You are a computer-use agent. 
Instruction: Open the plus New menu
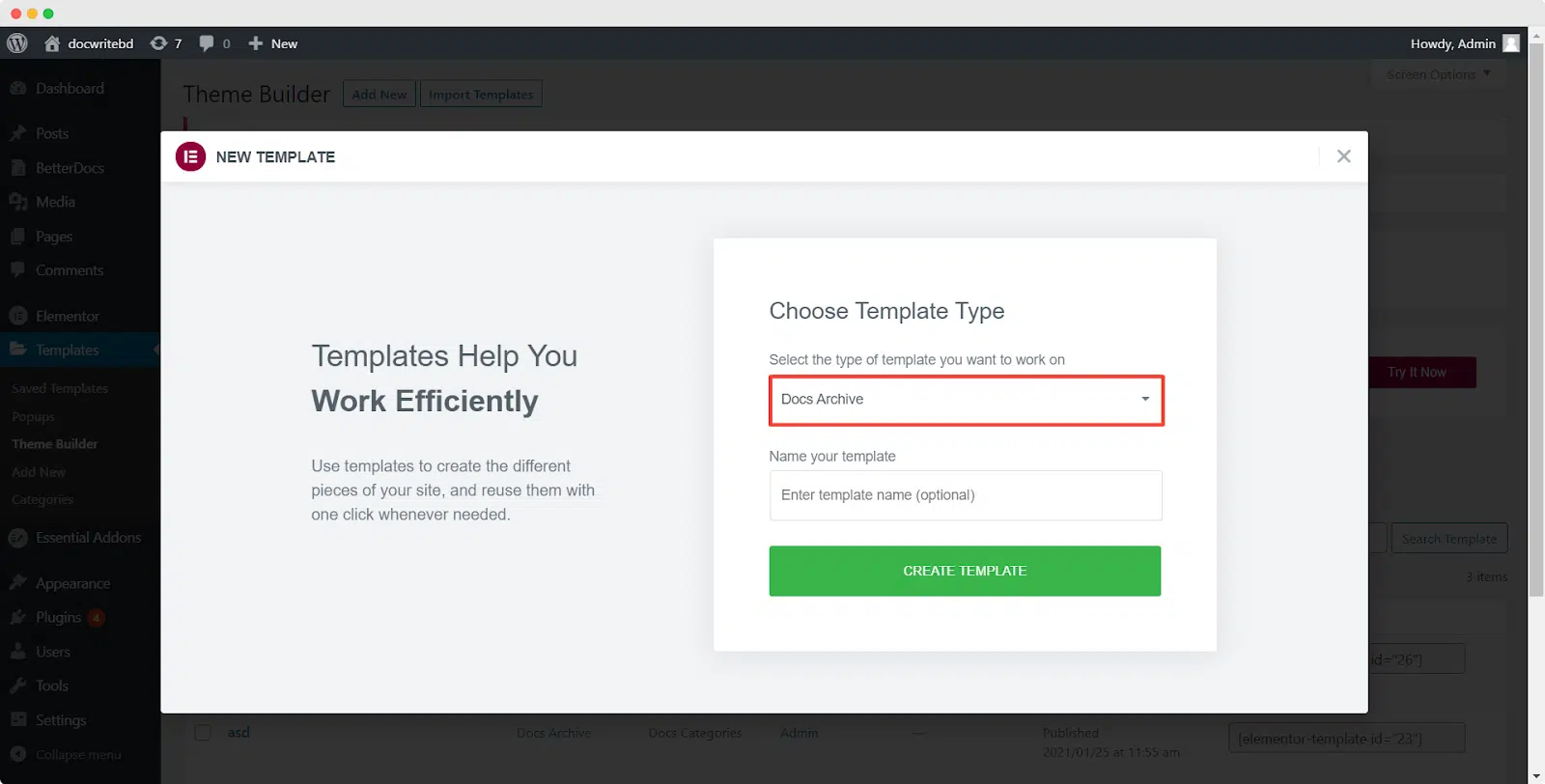[x=273, y=43]
